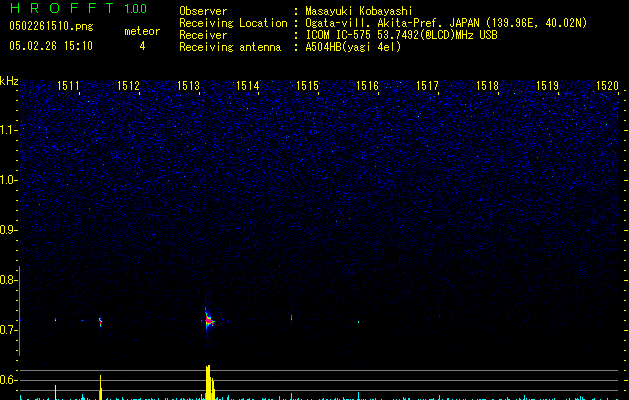This screenshot has height=400, width=629.
Task: Click the 0.8 frequency axis label
Action: [8, 280]
